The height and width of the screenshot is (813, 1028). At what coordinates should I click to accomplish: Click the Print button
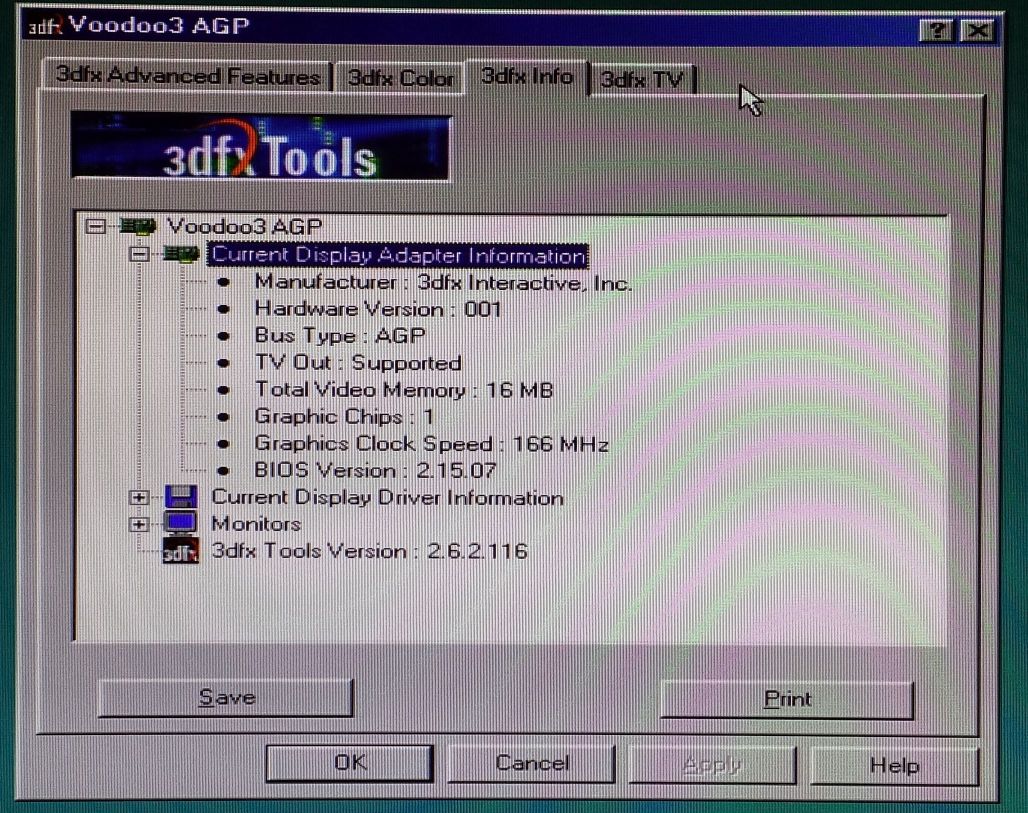point(787,699)
